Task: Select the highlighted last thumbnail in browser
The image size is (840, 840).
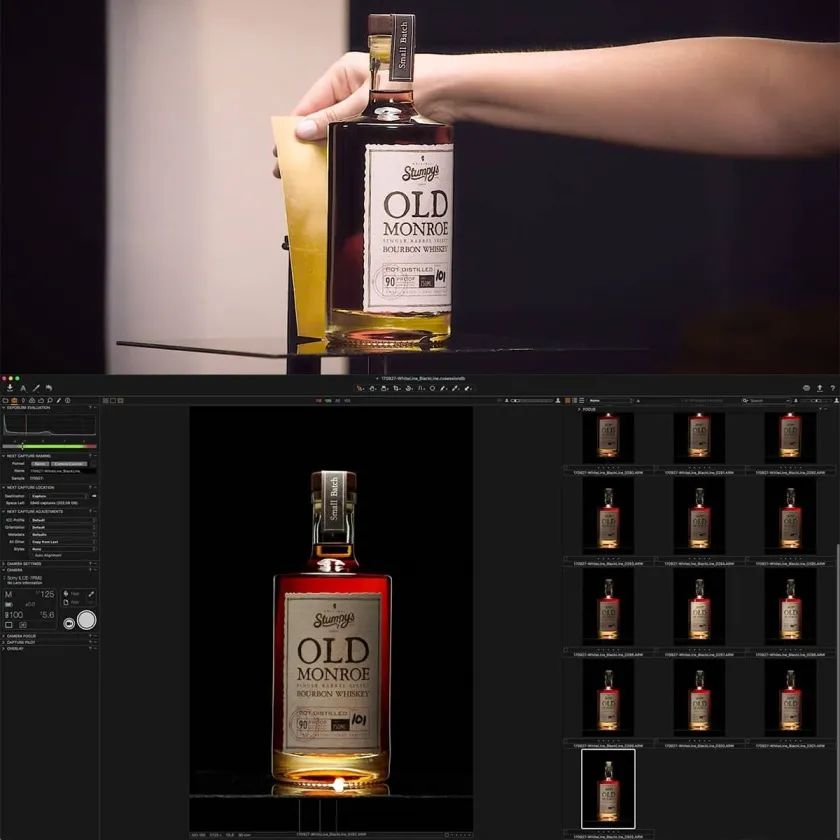Action: tap(607, 787)
